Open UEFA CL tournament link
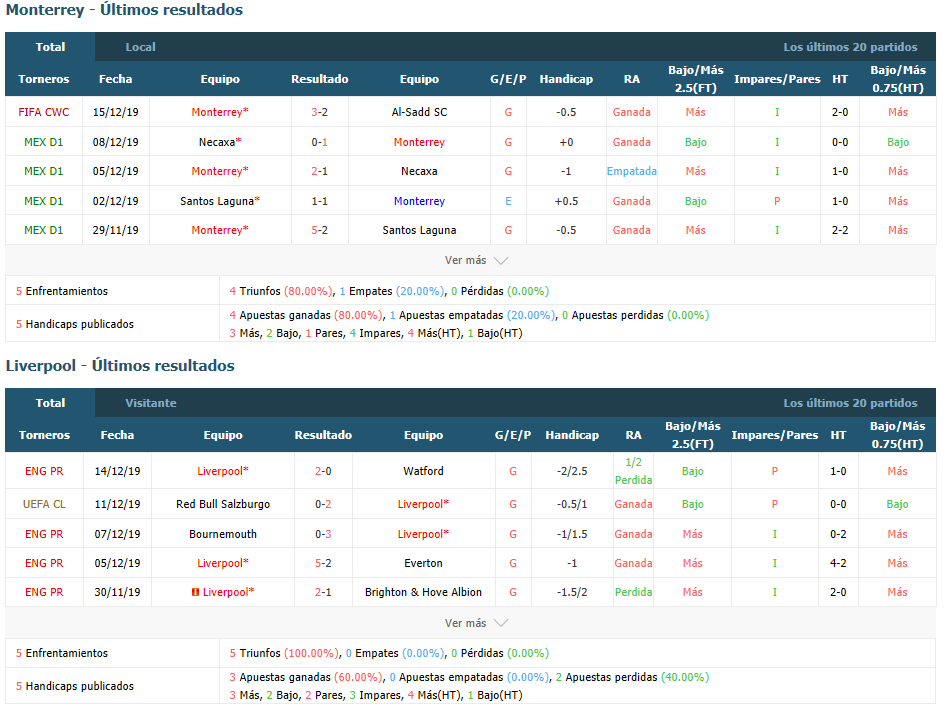Screen dimensions: 946x711 pyautogui.click(x=44, y=505)
